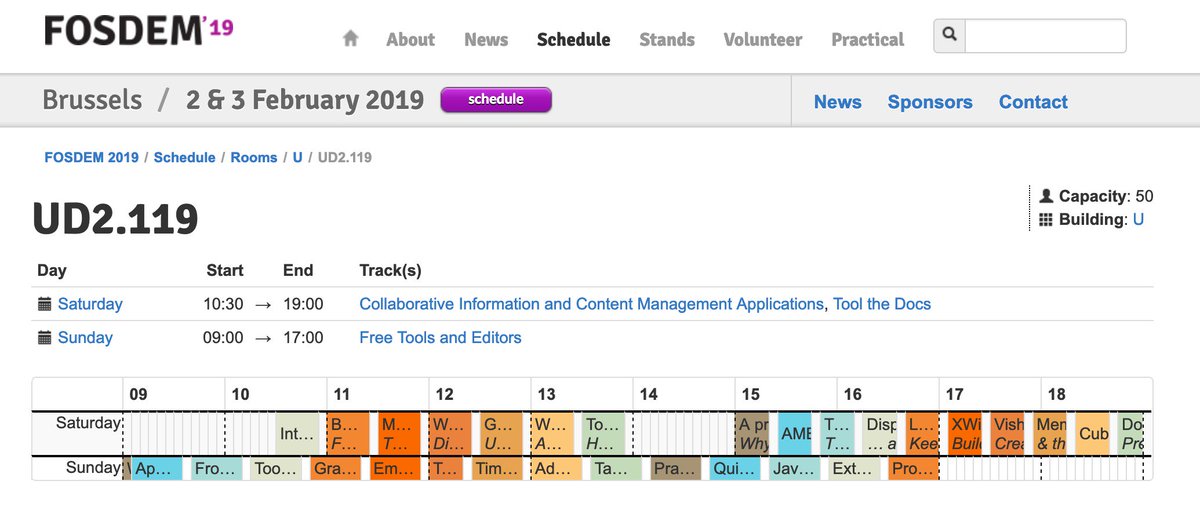Image resolution: width=1200 pixels, height=510 pixels.
Task: Open the Stands navigation item
Action: click(667, 40)
